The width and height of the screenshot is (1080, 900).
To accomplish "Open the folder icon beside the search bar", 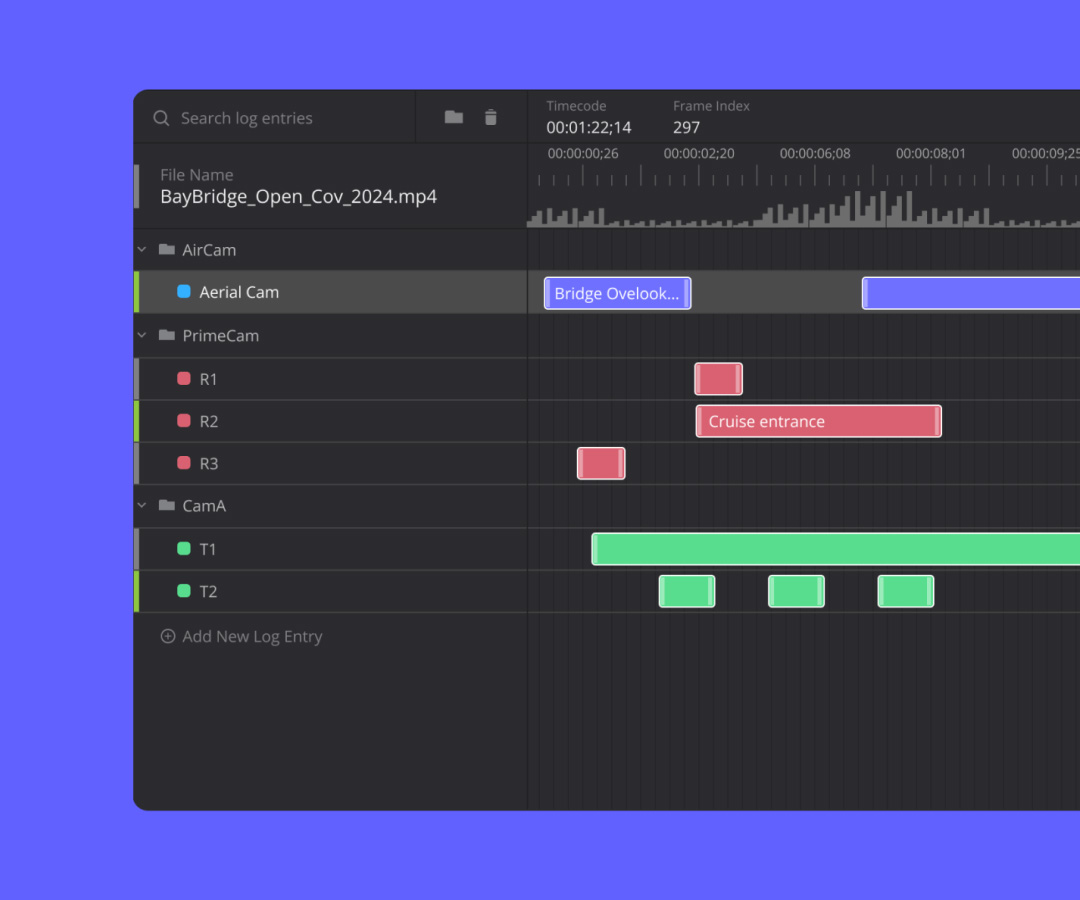I will pyautogui.click(x=453, y=117).
